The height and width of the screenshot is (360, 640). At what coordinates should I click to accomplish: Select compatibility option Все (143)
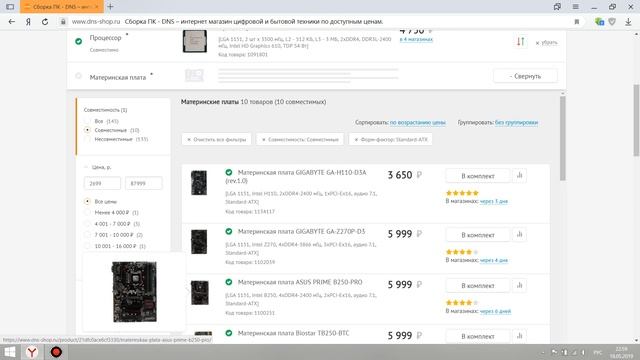pos(87,121)
